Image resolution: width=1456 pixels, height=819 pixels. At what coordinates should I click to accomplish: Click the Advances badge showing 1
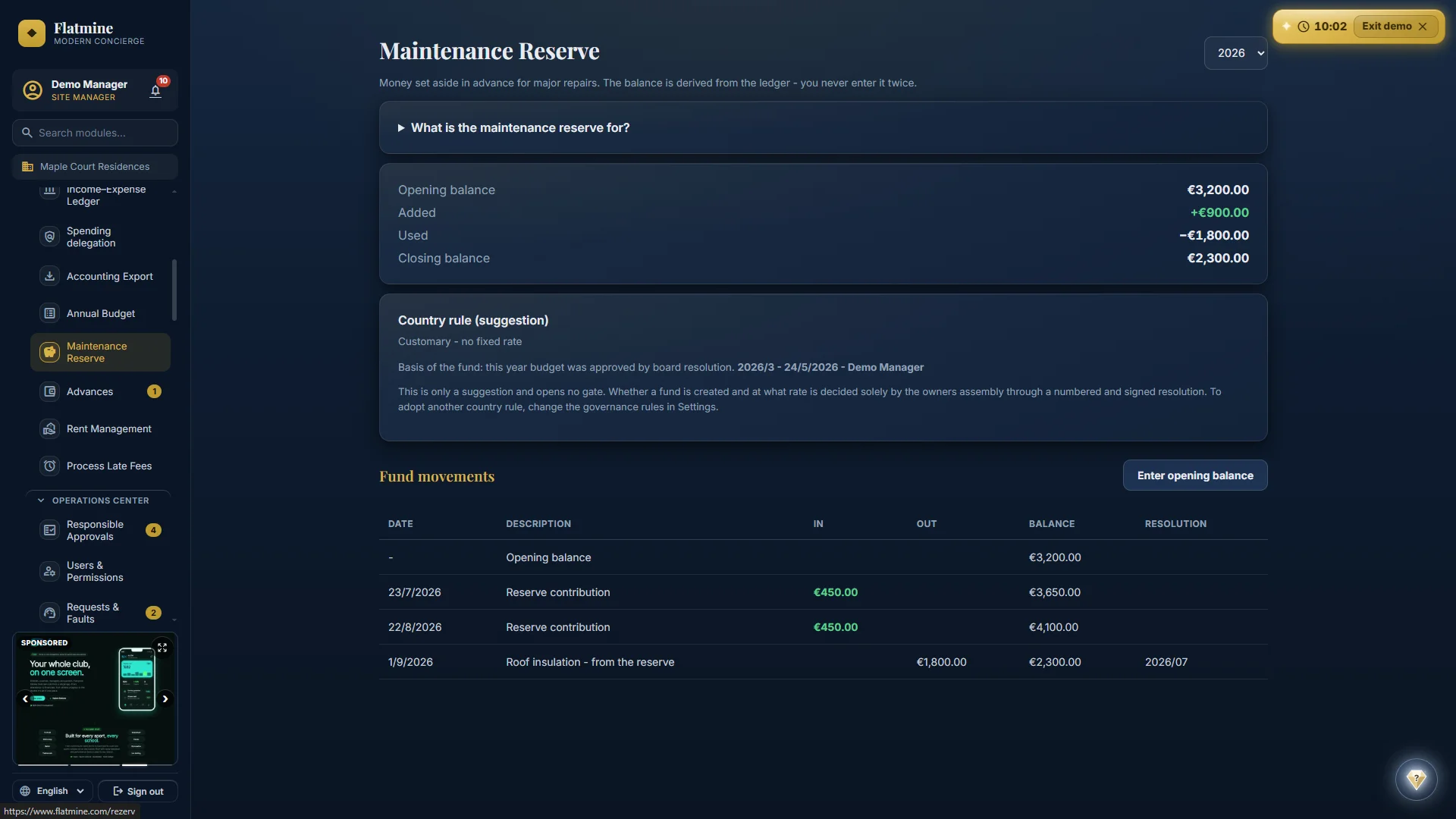pos(154,391)
